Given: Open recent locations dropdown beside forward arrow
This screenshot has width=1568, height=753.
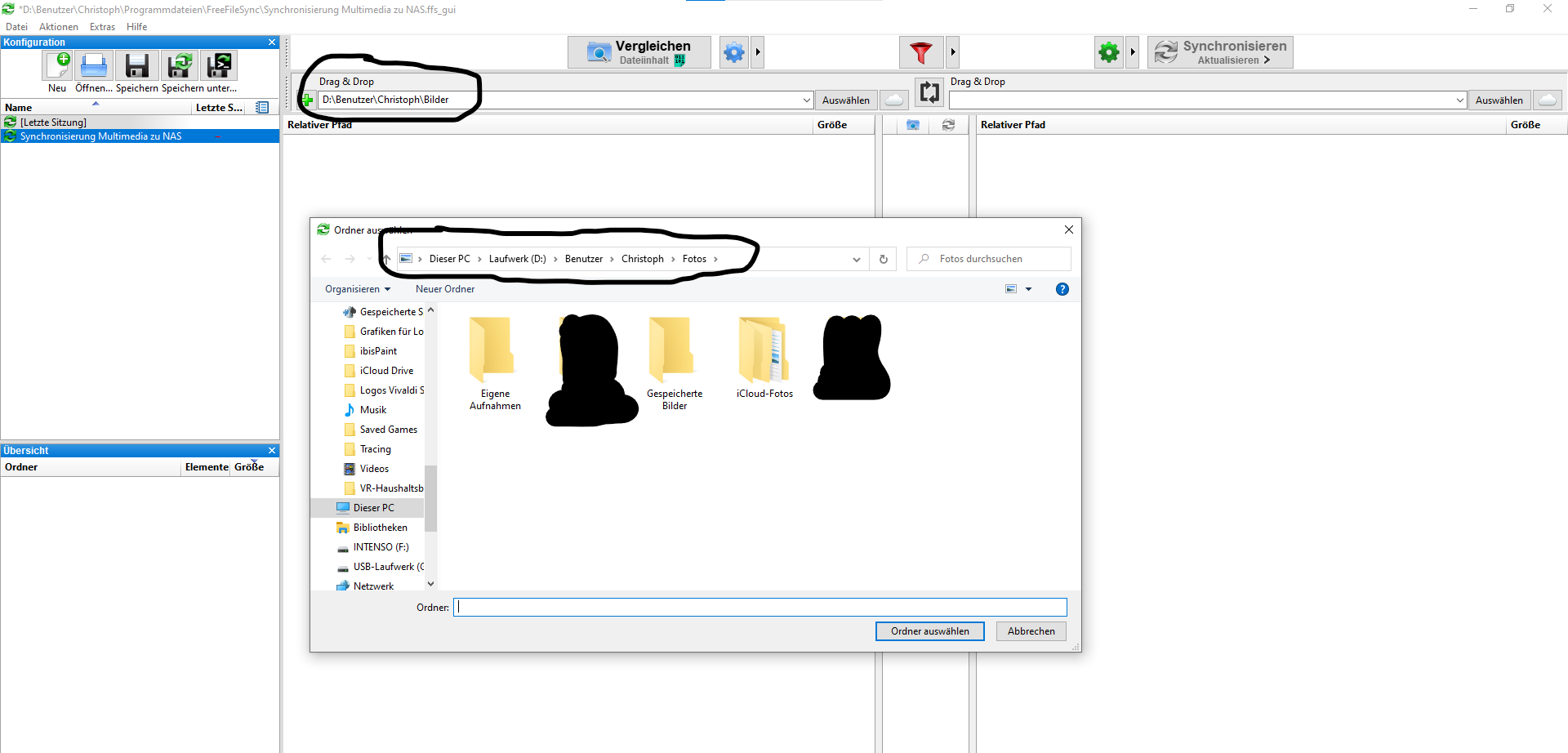Looking at the screenshot, I should tap(369, 259).
